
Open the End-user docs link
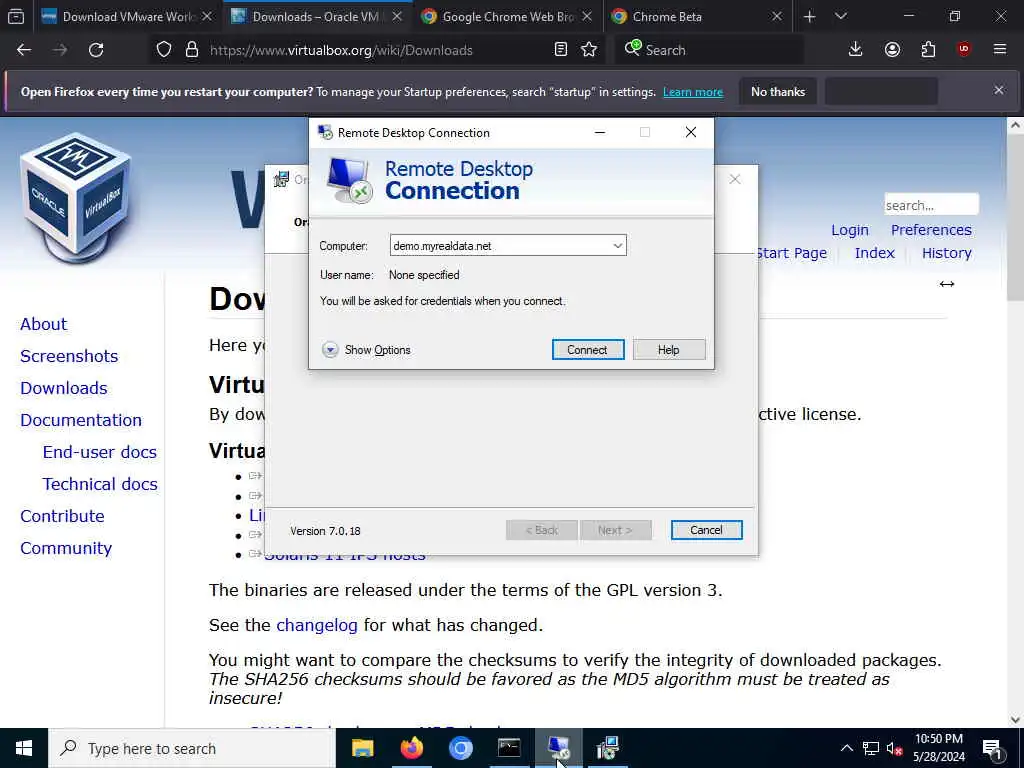100,452
